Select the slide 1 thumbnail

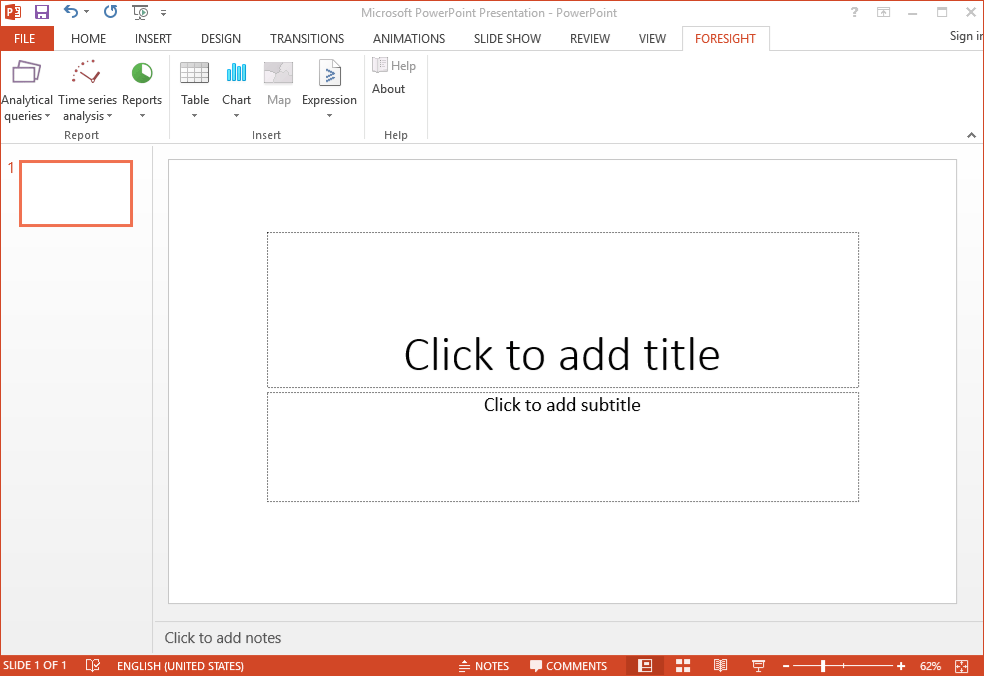click(76, 193)
